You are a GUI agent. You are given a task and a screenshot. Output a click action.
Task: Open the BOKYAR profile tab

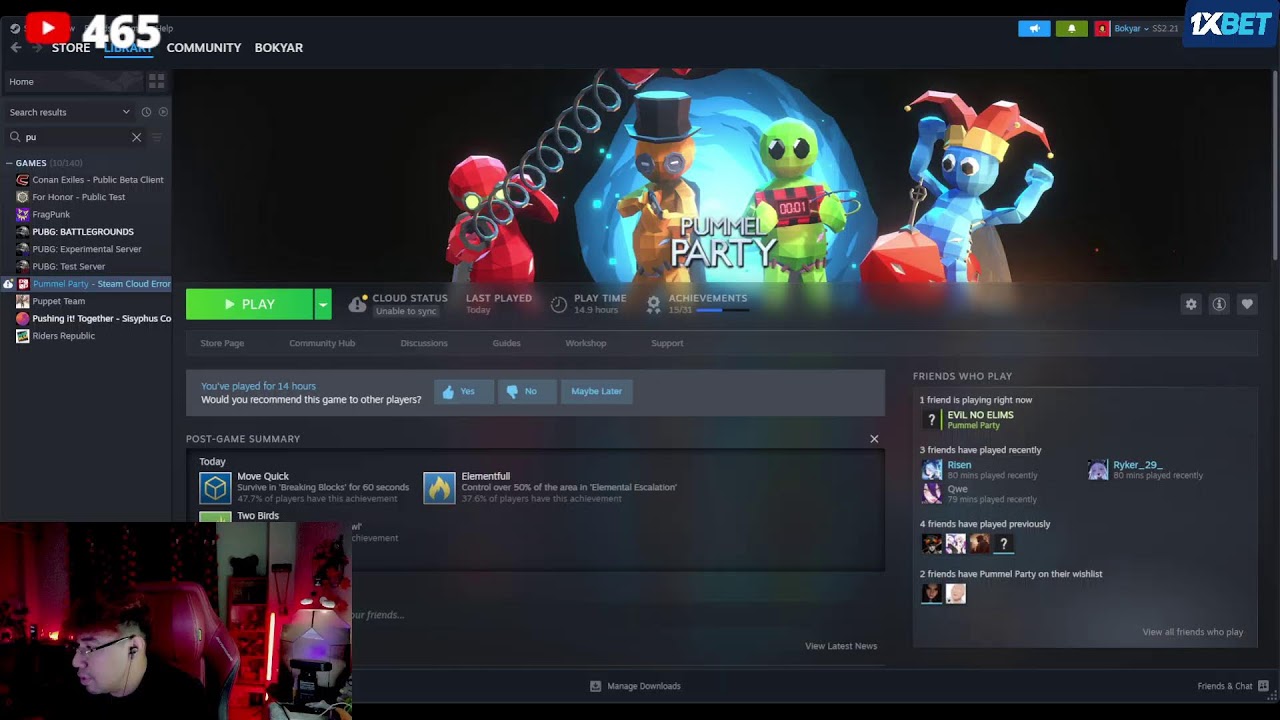[279, 47]
